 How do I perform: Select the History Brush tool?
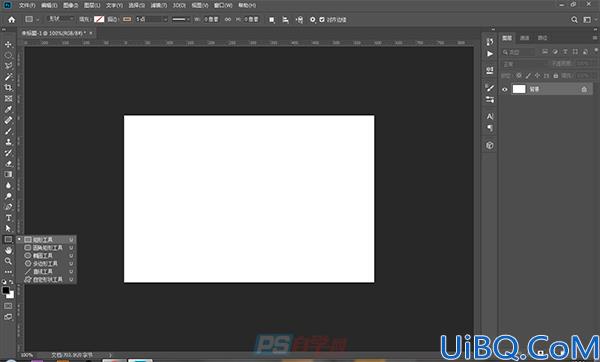(x=8, y=153)
